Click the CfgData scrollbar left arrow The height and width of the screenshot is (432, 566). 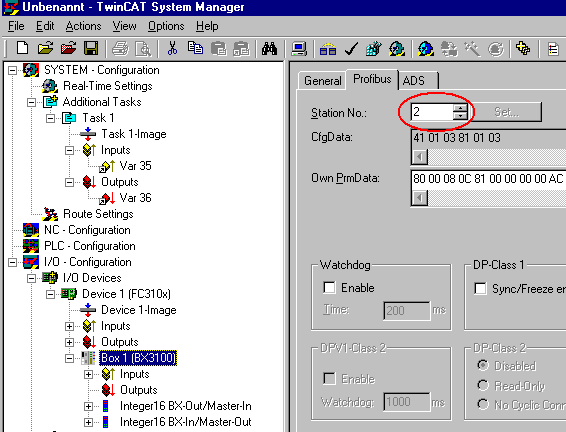(x=419, y=157)
